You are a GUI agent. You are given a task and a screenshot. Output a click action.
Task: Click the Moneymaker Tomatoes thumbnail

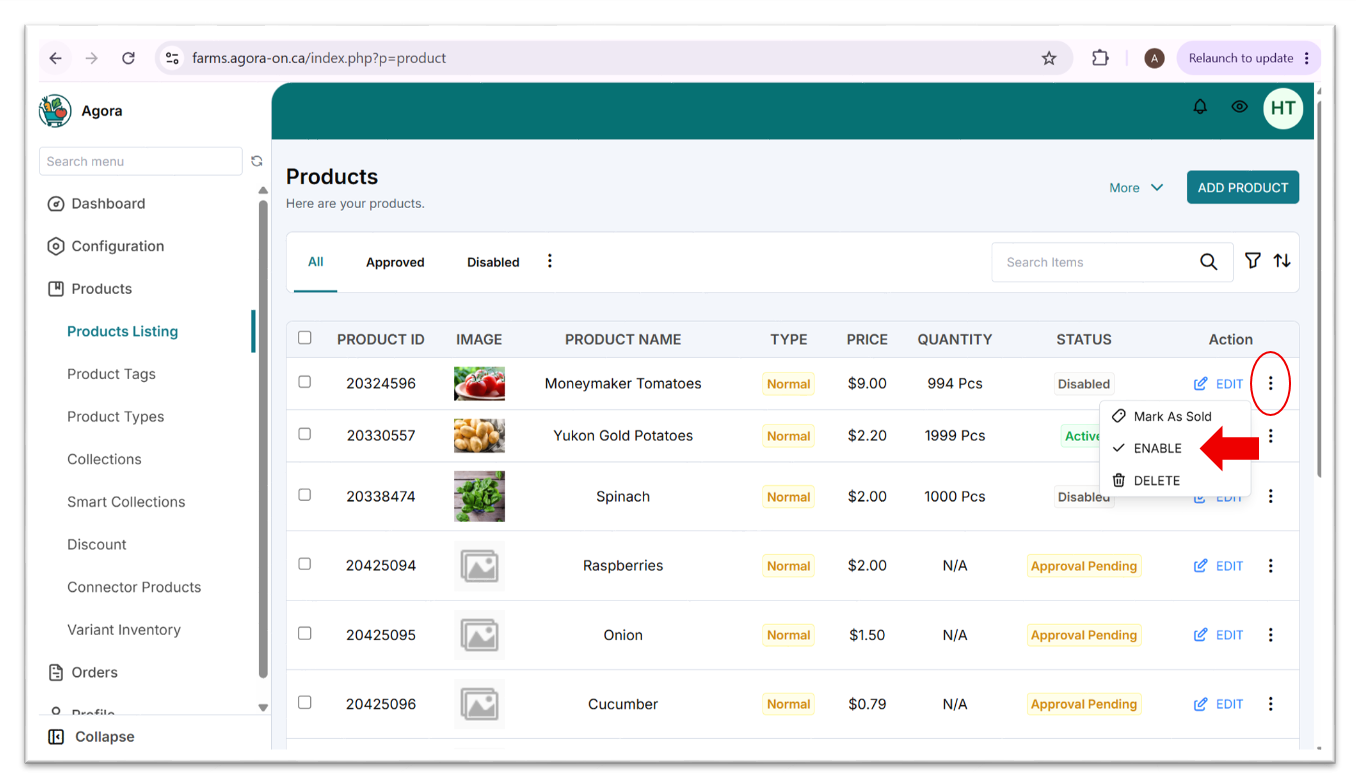479,383
